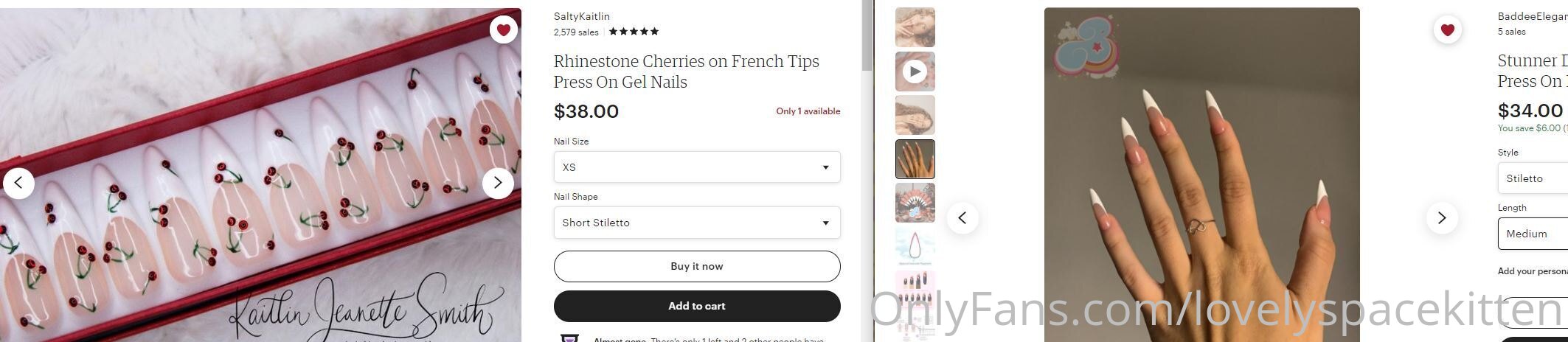
Task: Click the left page vertical scrollbar
Action: [867, 171]
